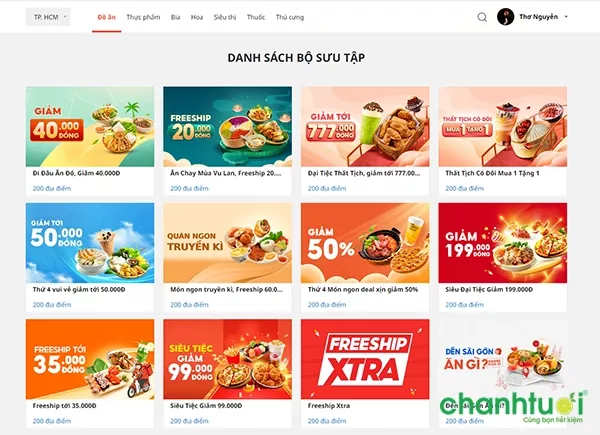The image size is (600, 435).
Task: Click Giảm tới 777.000 đồng banner
Action: pyautogui.click(x=365, y=127)
